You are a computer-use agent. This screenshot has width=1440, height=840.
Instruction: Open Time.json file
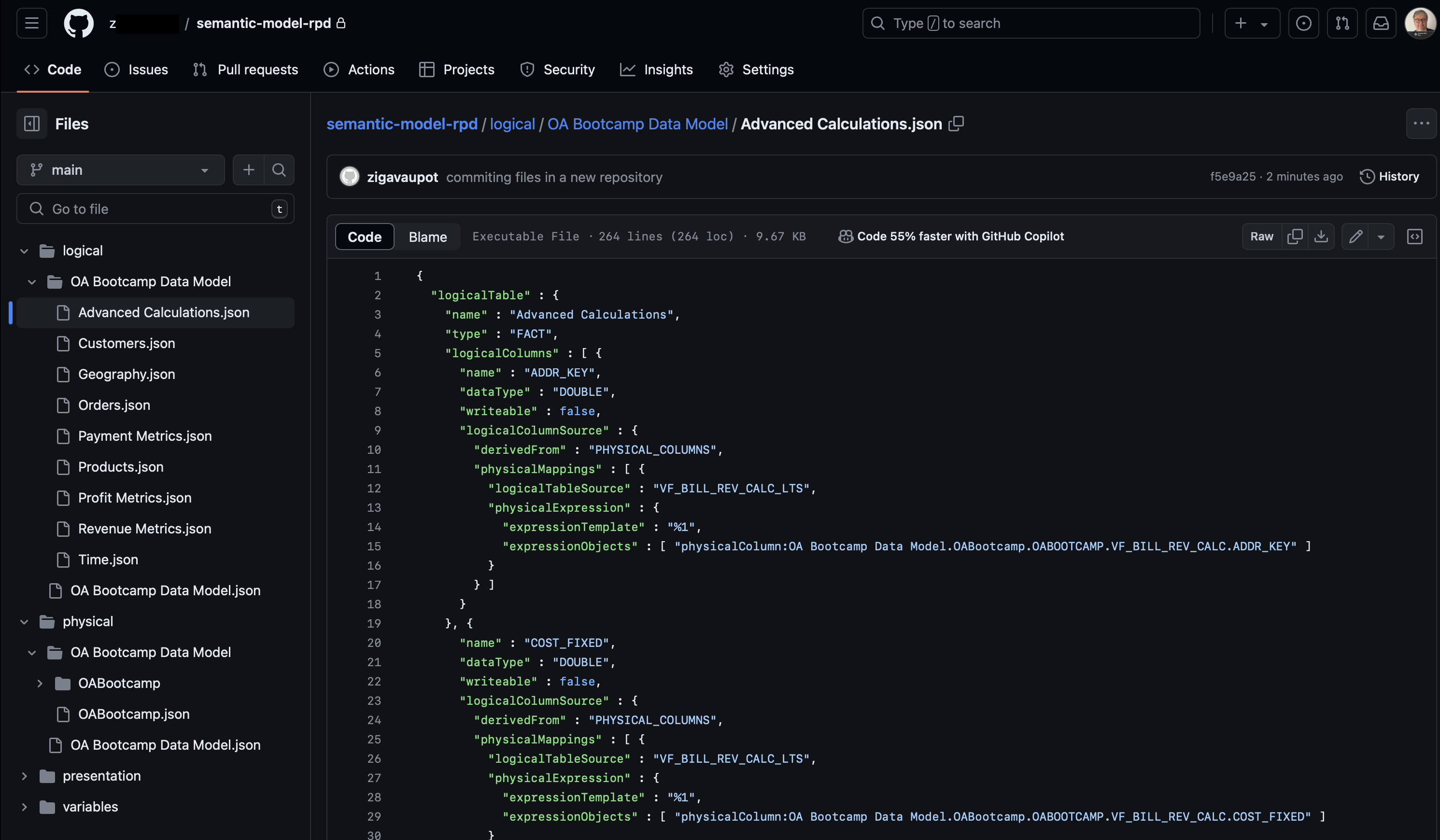click(108, 560)
